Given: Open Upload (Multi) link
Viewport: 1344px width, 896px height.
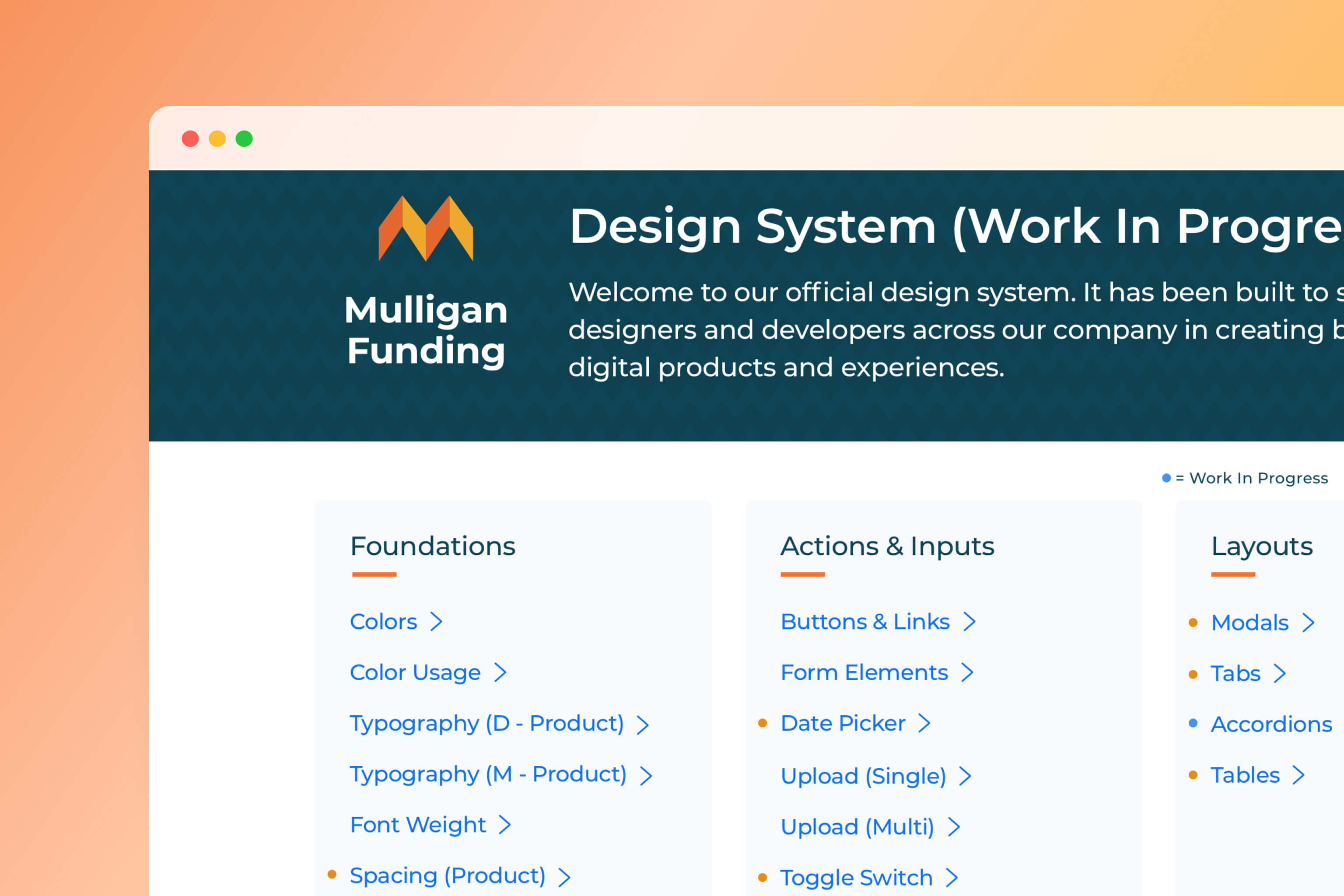Looking at the screenshot, I should point(857,827).
